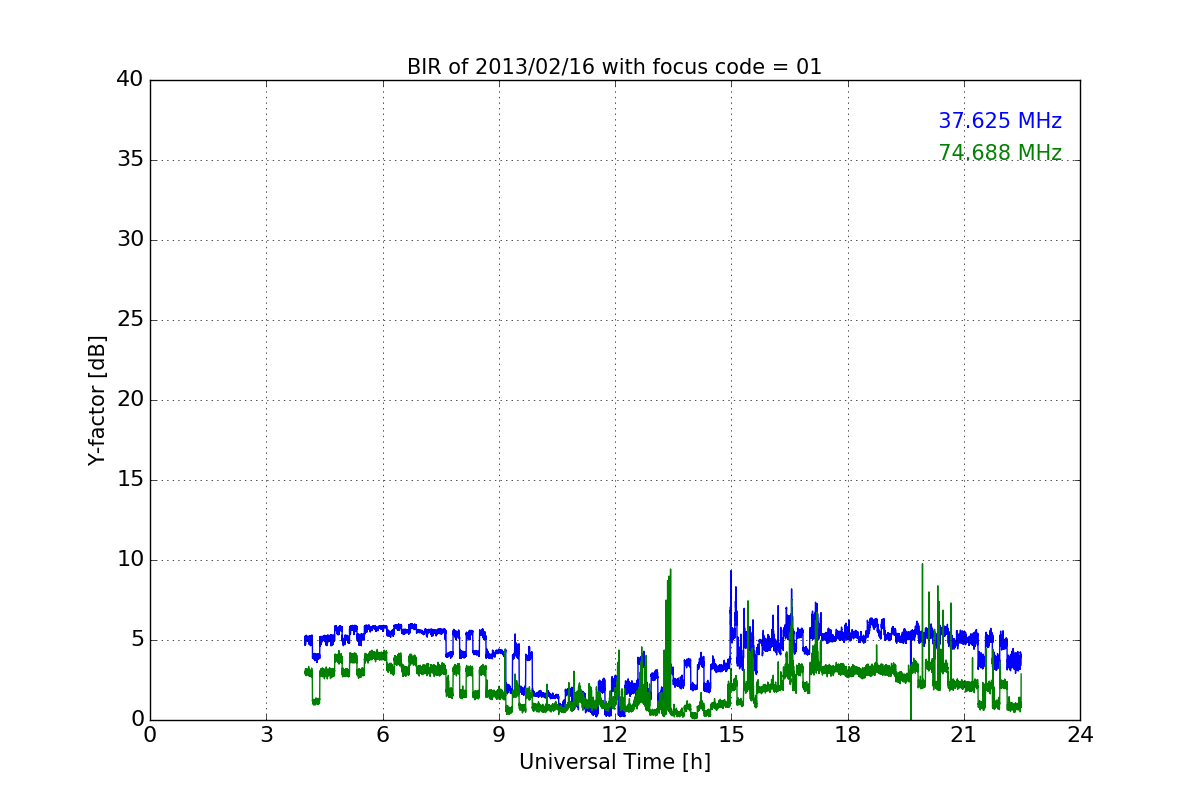This screenshot has height=800, width=1200.
Task: Click the "Universal Time [h]" axis label
Action: (615, 762)
